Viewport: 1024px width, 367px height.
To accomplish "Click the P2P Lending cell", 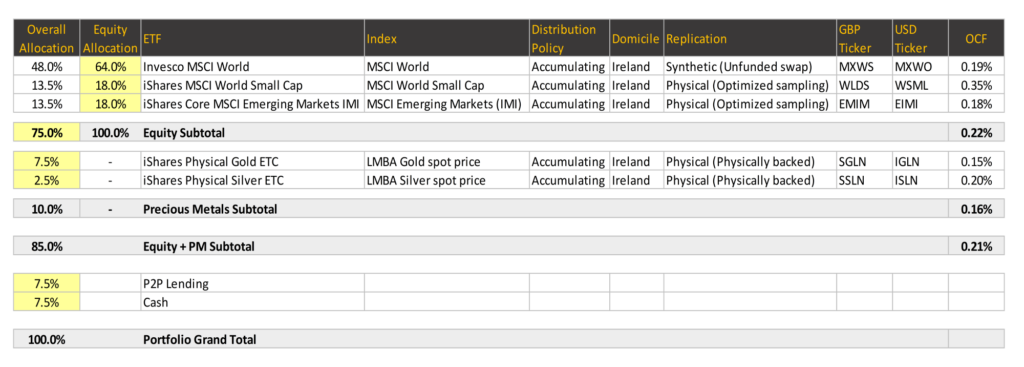I will (252, 283).
